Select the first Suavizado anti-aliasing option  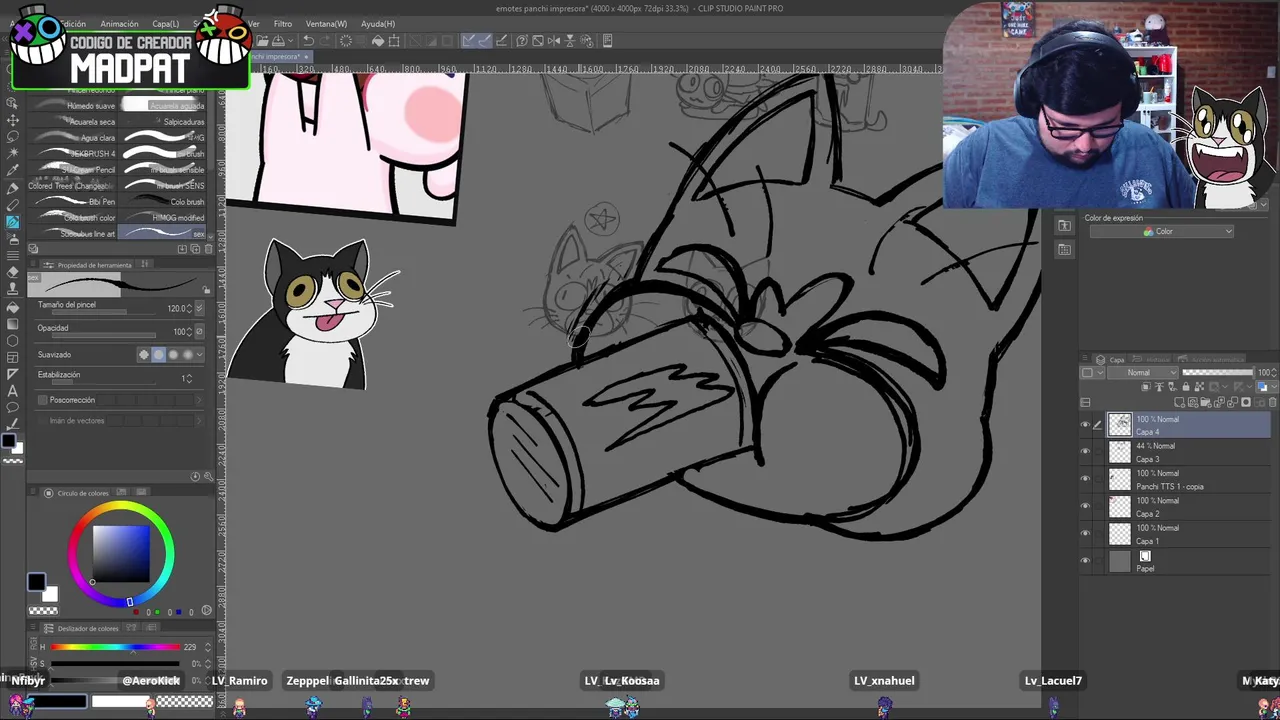[x=144, y=355]
